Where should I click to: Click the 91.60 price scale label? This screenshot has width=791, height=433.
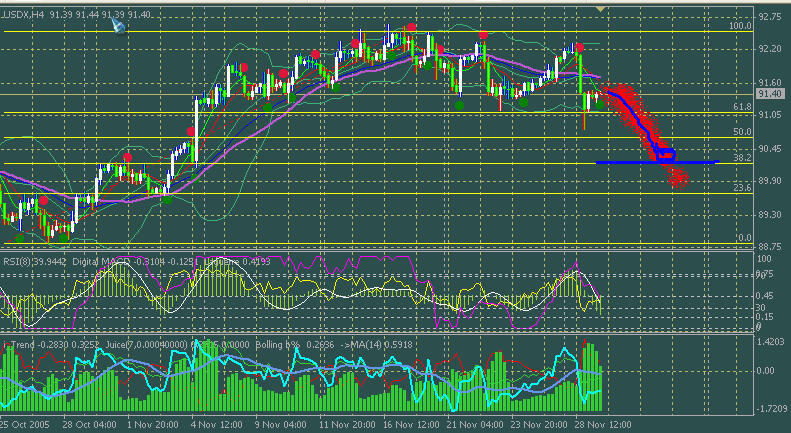pyautogui.click(x=769, y=83)
